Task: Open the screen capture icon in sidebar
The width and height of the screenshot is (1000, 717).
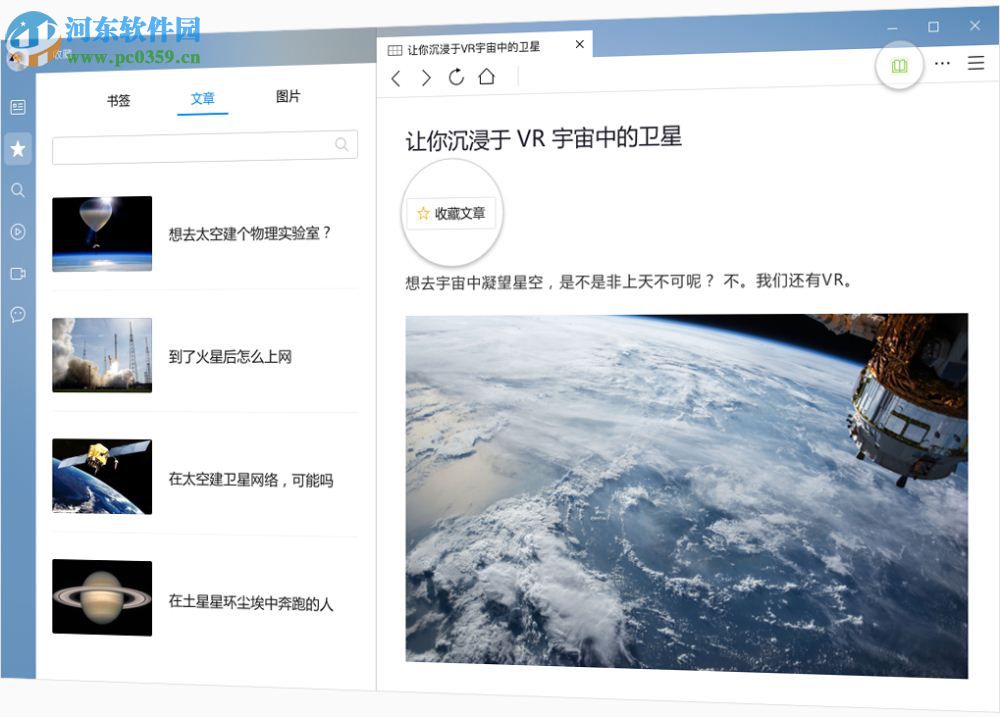Action: (17, 273)
